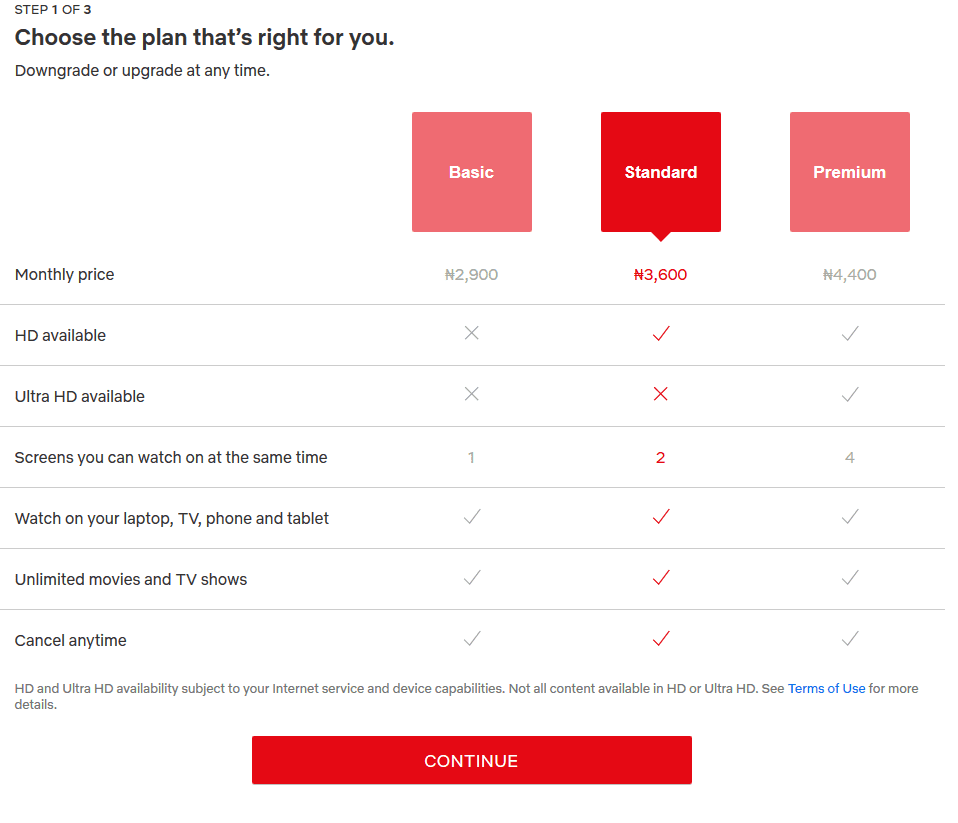Click Basic plan Unlimited movies checkmark
This screenshot has width=958, height=823.
coord(471,577)
